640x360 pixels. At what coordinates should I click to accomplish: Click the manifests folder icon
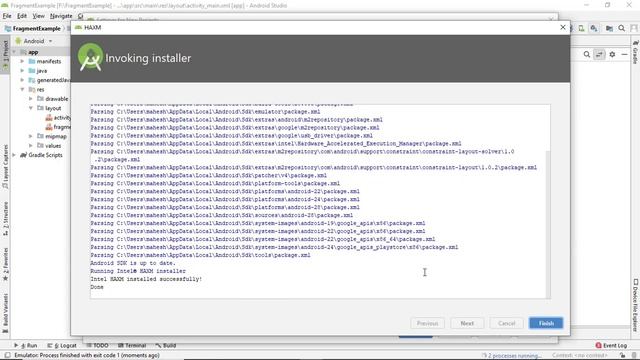pyautogui.click(x=32, y=61)
